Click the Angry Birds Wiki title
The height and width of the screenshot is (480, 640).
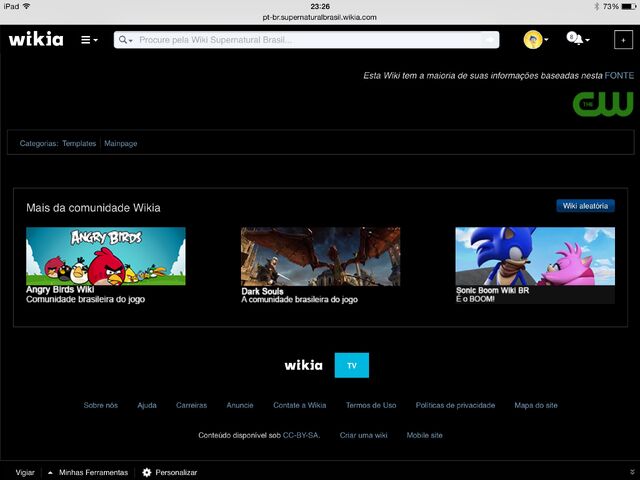coord(60,289)
